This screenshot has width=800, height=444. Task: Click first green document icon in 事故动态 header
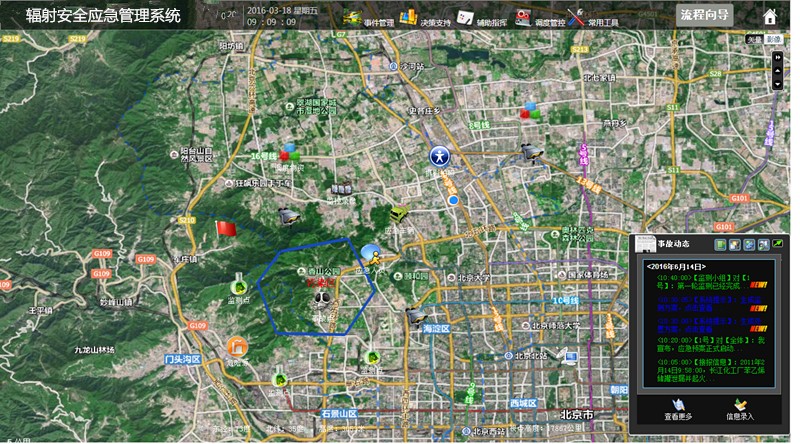[x=721, y=244]
